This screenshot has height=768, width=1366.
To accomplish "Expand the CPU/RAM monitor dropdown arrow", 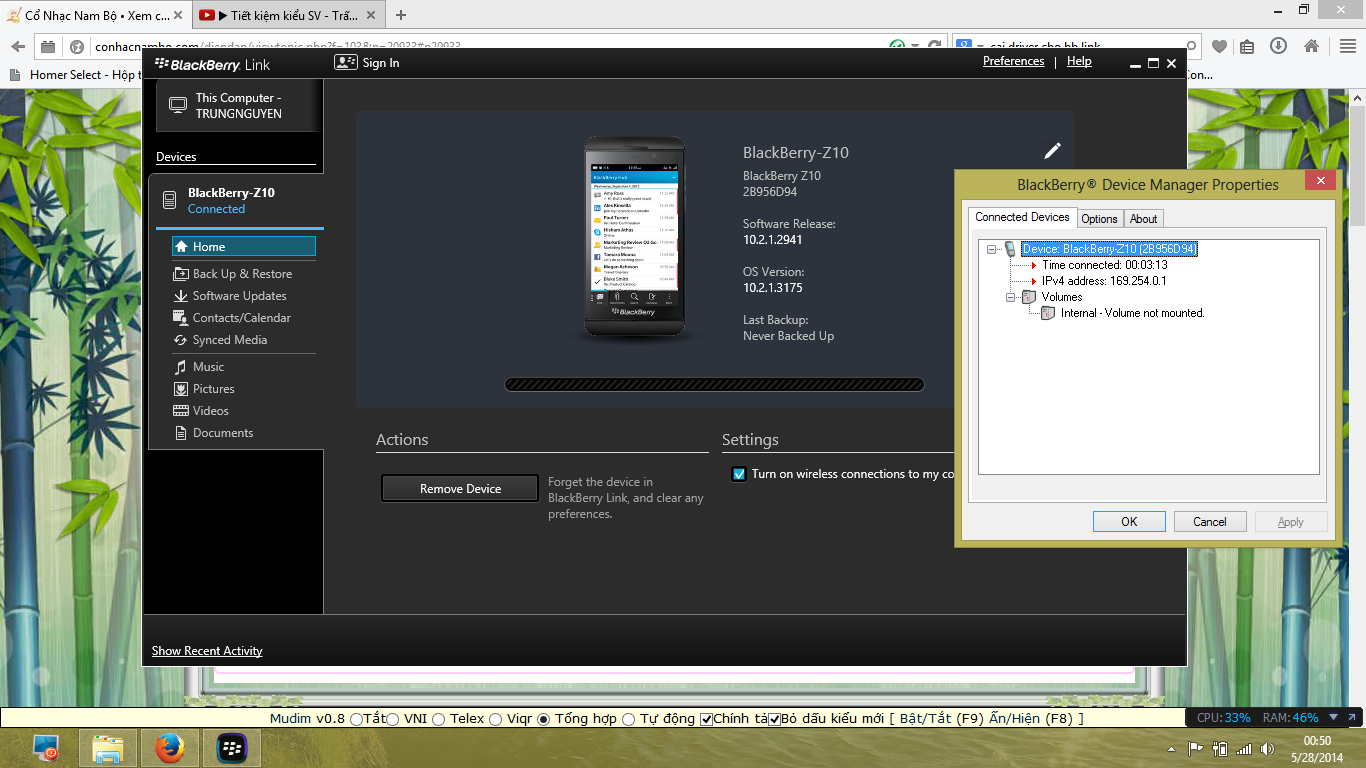I will pyautogui.click(x=1333, y=718).
